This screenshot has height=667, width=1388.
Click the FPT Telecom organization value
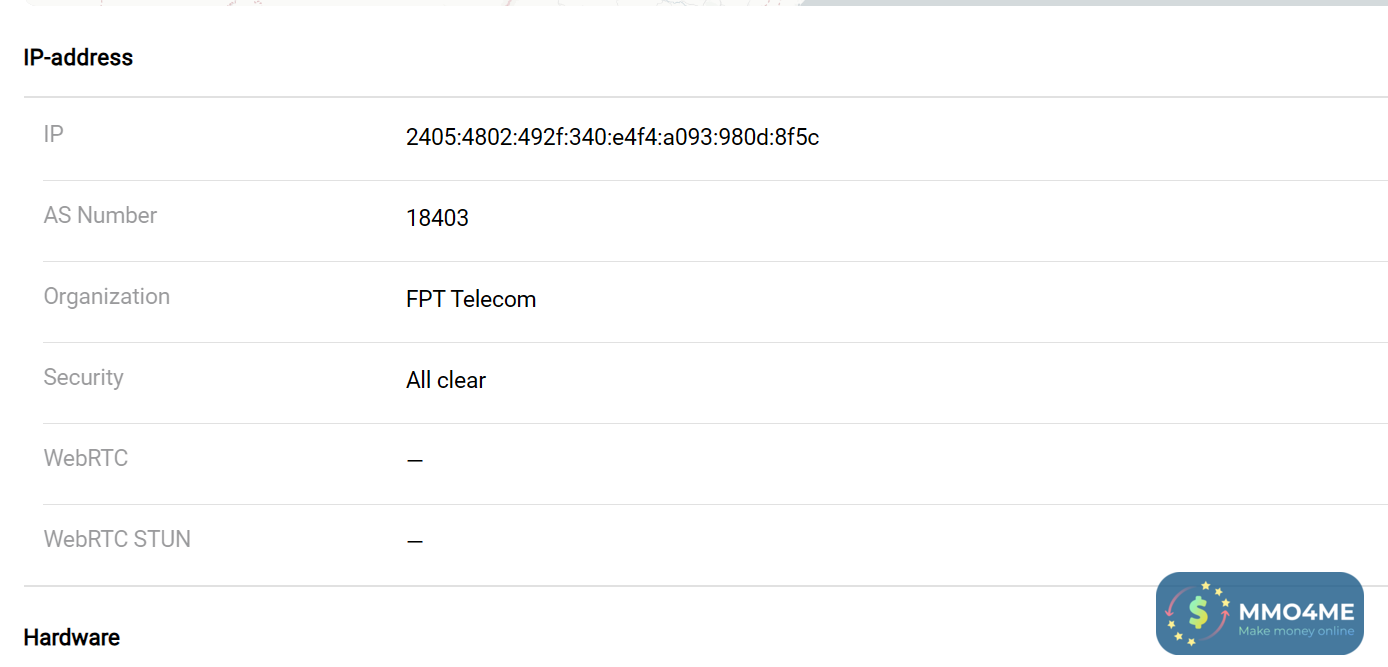471,299
